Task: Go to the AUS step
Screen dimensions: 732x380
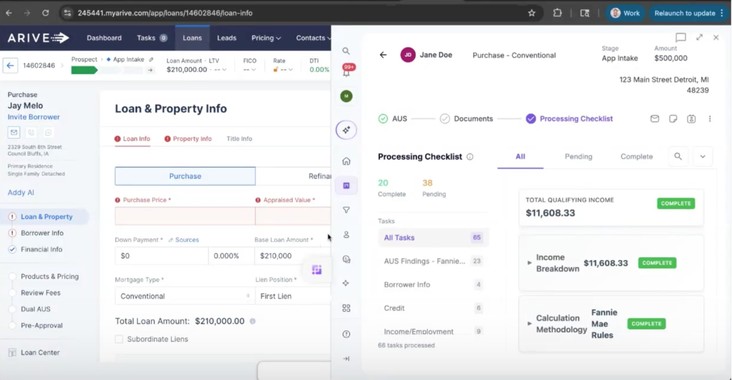Action: [393, 119]
